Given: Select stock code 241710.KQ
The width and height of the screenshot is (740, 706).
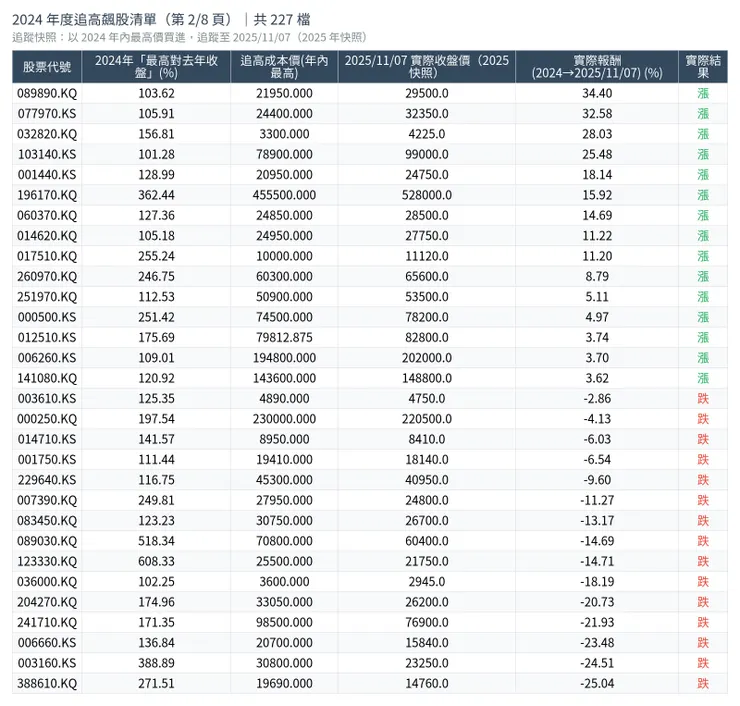Looking at the screenshot, I should pos(47,622).
